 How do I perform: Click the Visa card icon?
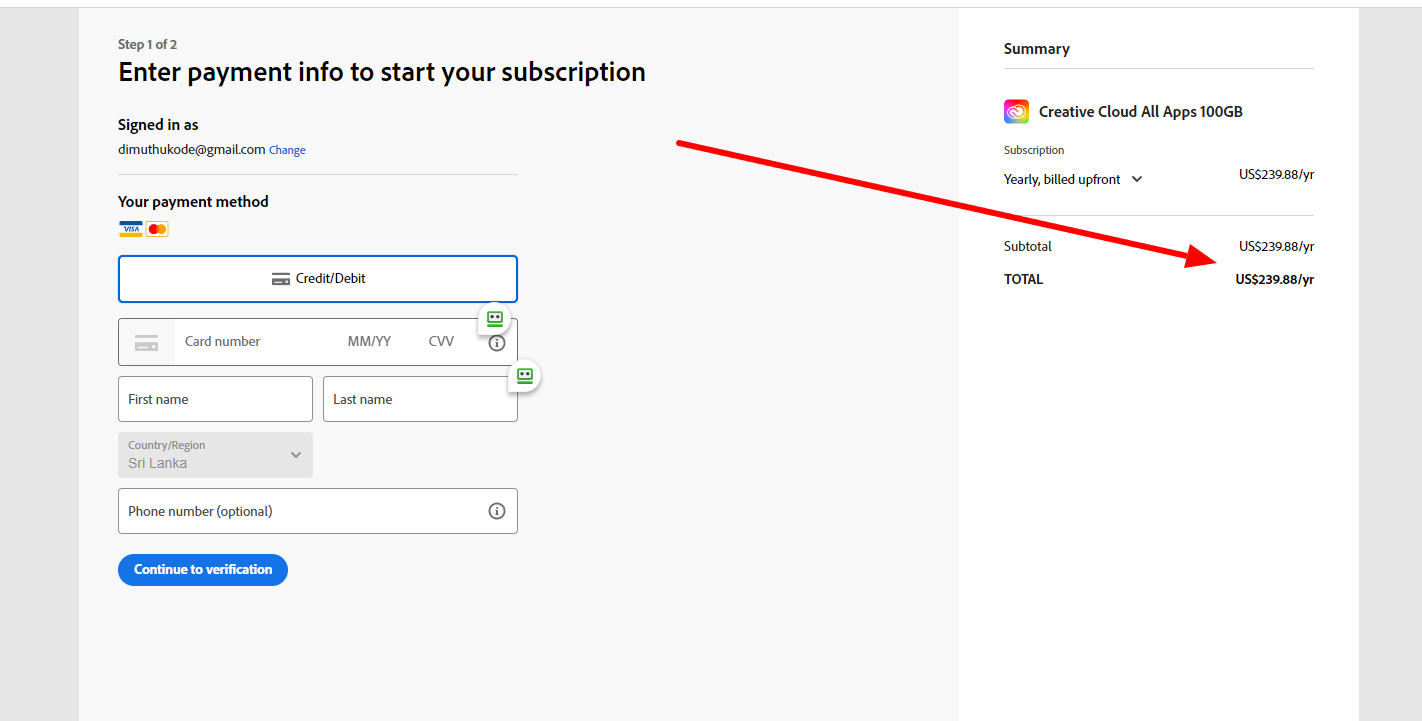131,229
